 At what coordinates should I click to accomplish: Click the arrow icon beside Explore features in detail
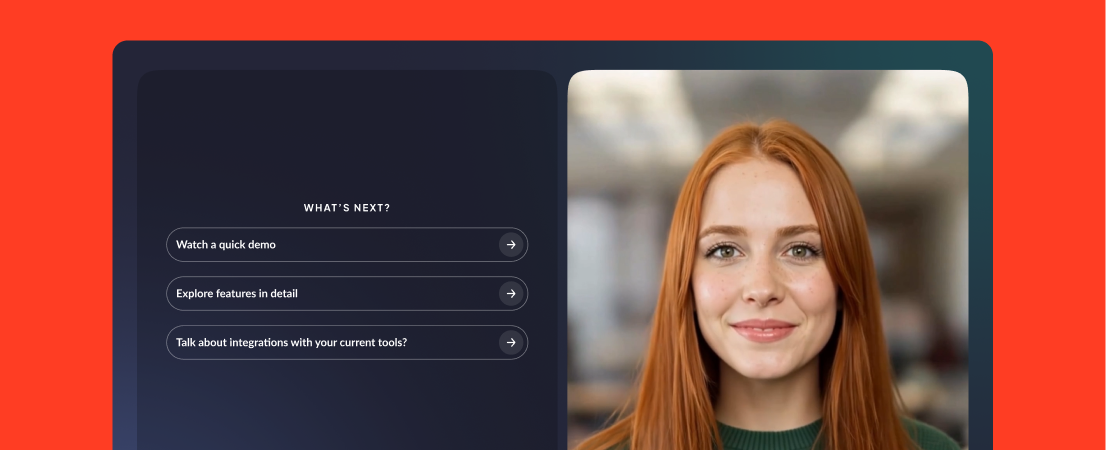511,293
